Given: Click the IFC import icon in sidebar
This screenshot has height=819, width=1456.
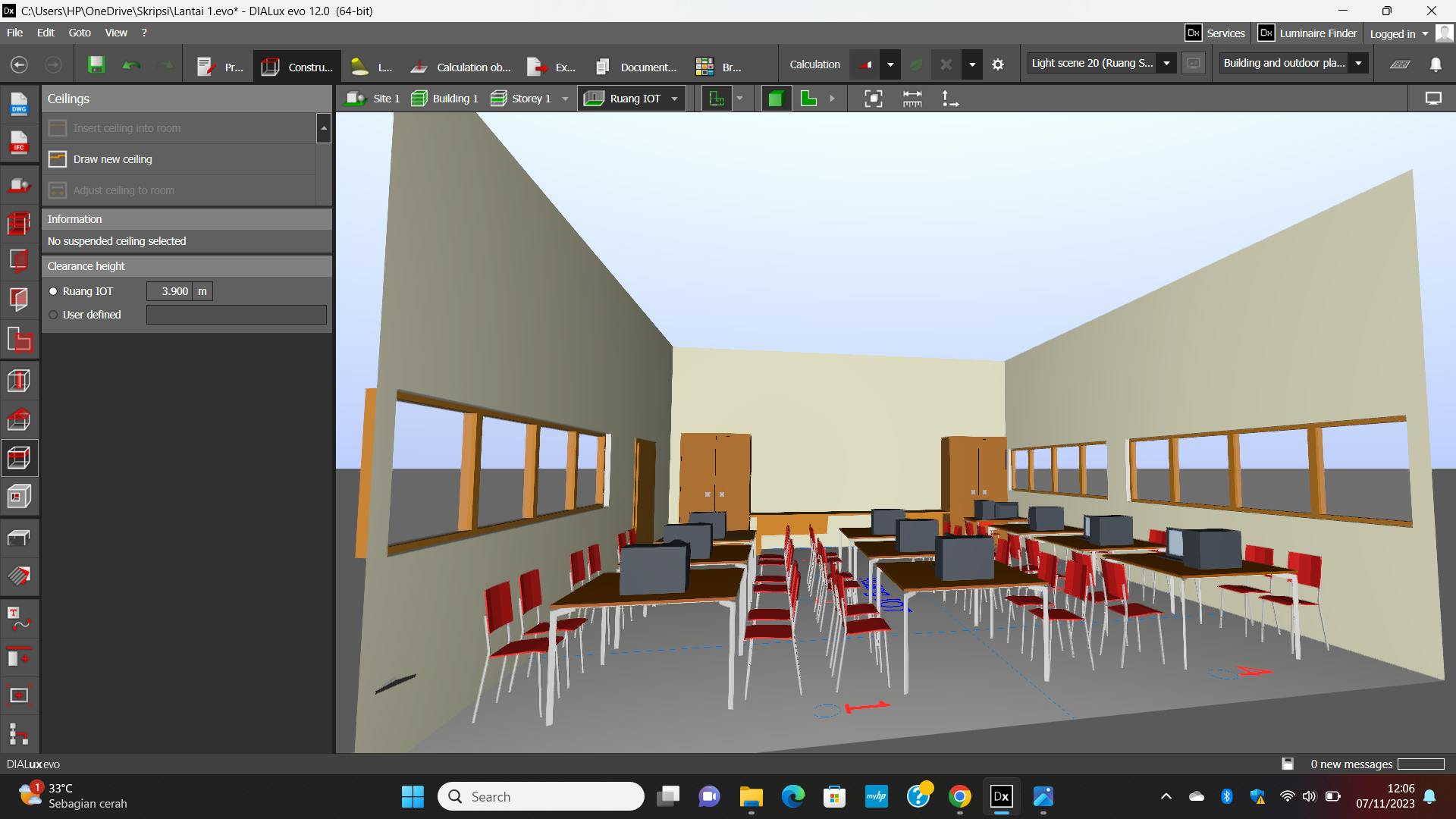Looking at the screenshot, I should tap(19, 143).
